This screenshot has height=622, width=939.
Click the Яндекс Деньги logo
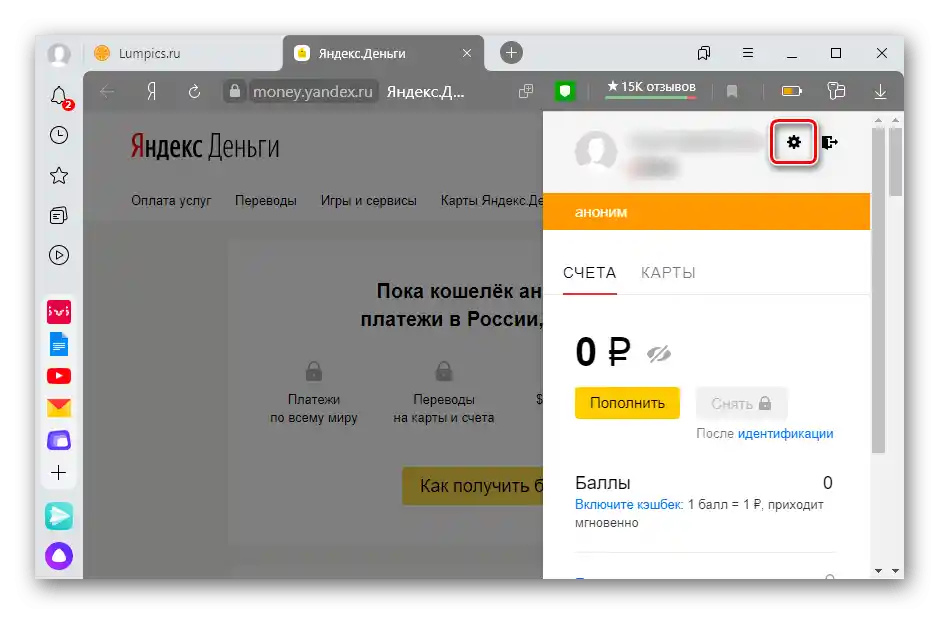(x=205, y=147)
